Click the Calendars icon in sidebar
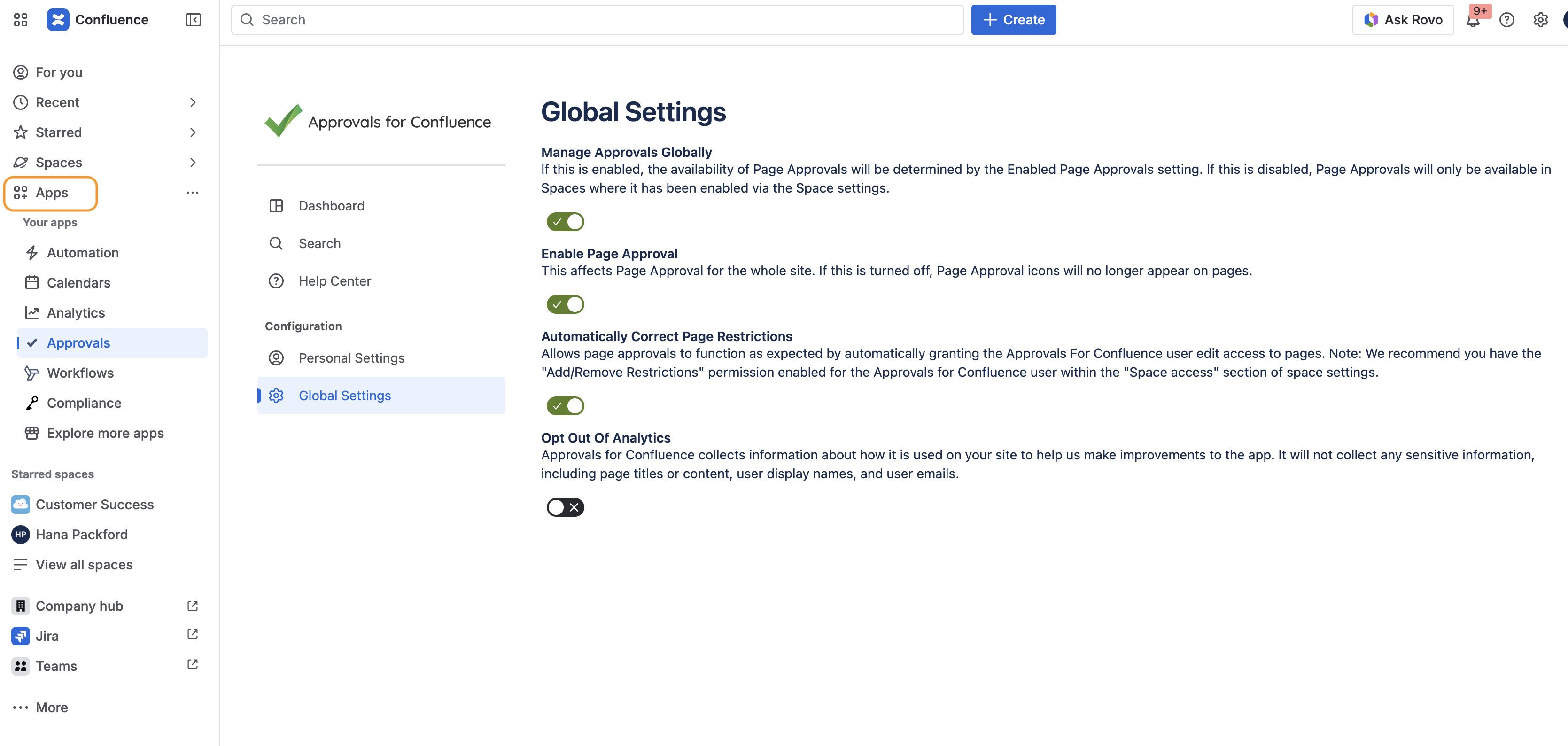The width and height of the screenshot is (1568, 746). point(31,282)
